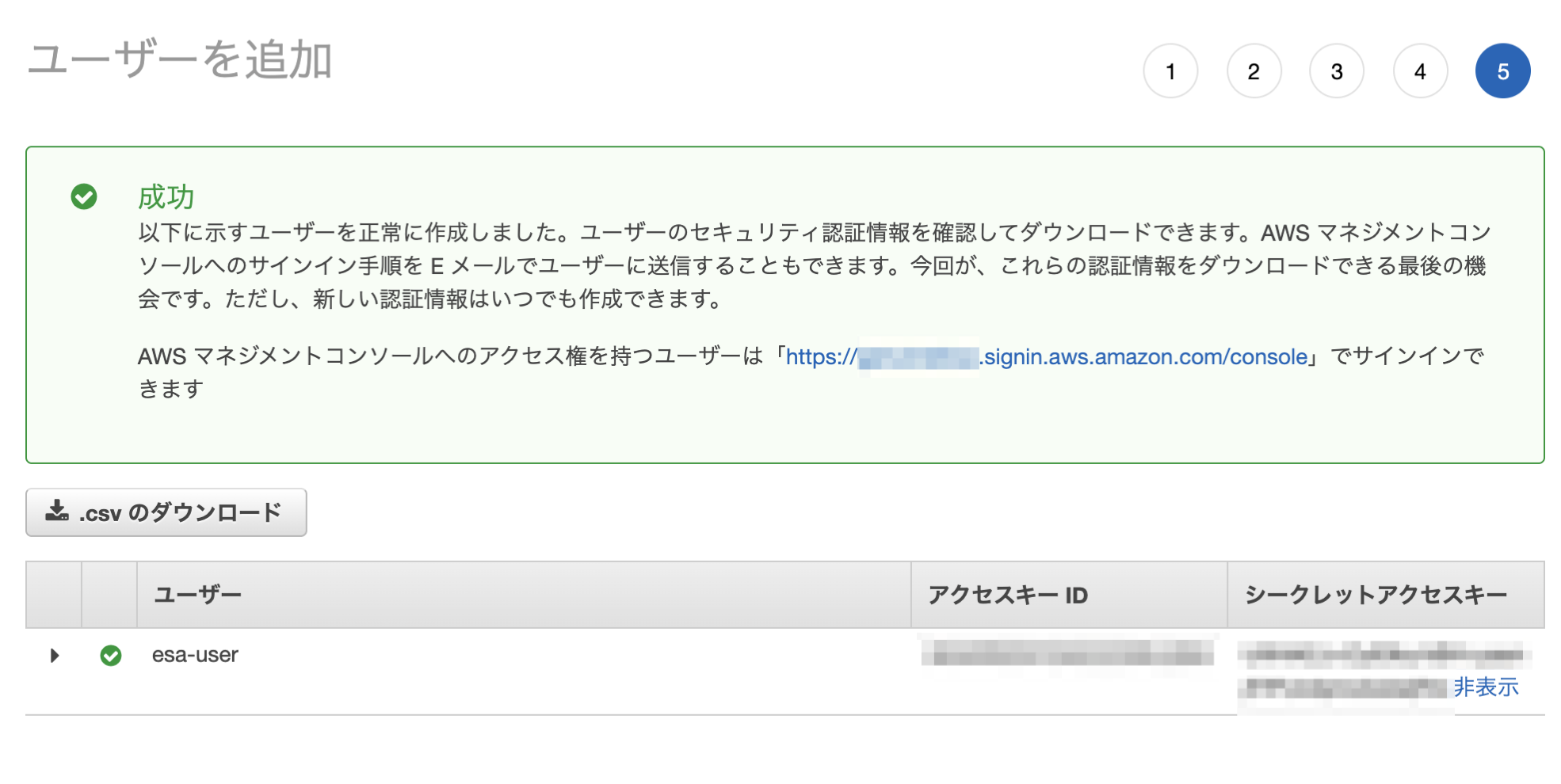Click the blurred secret access key value
This screenshot has width=1561, height=784.
[1384, 671]
